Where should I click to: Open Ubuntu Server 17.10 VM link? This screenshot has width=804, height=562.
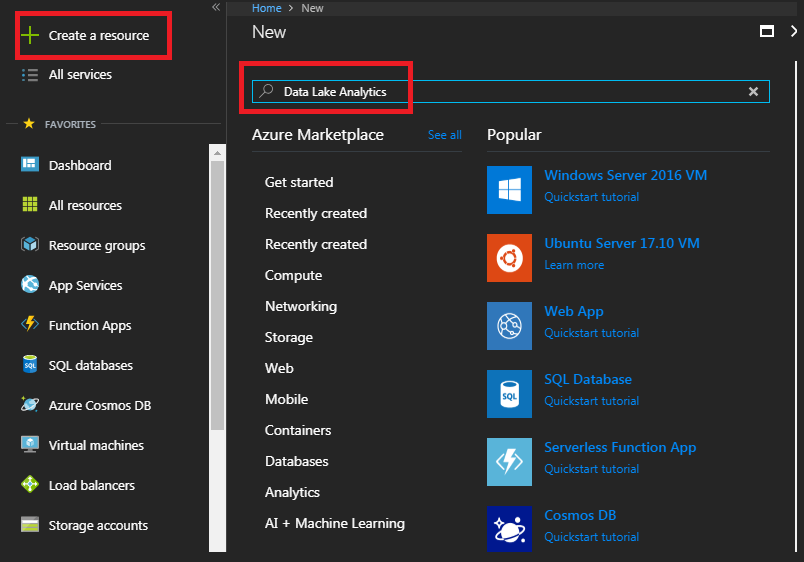click(x=622, y=243)
